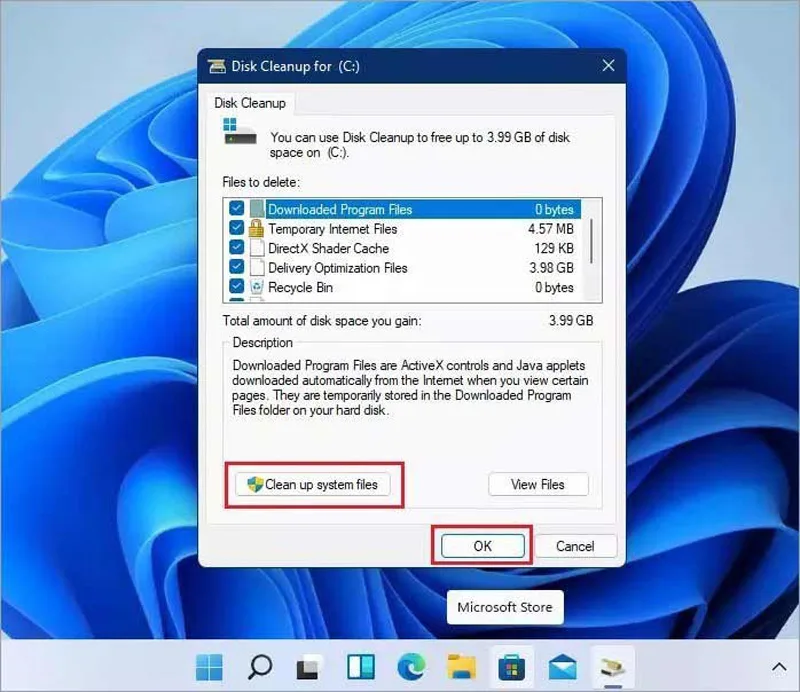The height and width of the screenshot is (692, 800).
Task: Uncheck Delivery Optimization Files
Action: tap(236, 266)
